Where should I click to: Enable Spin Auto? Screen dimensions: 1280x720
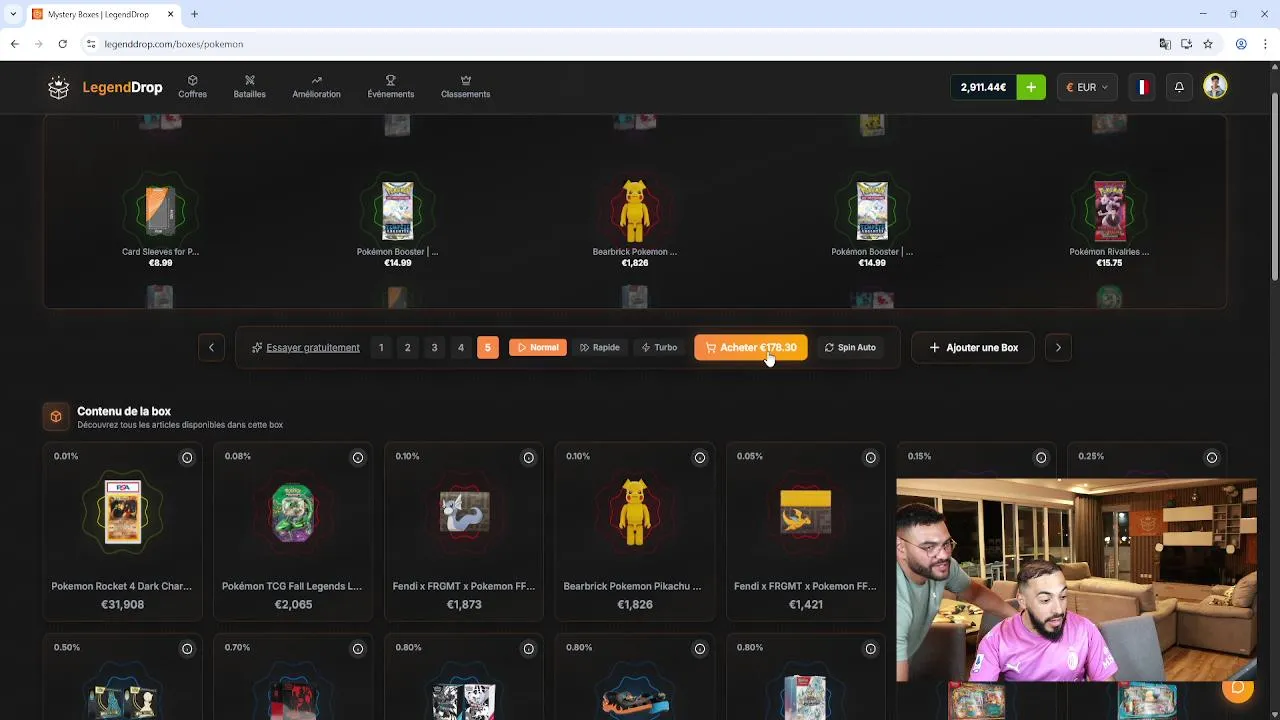pos(850,348)
